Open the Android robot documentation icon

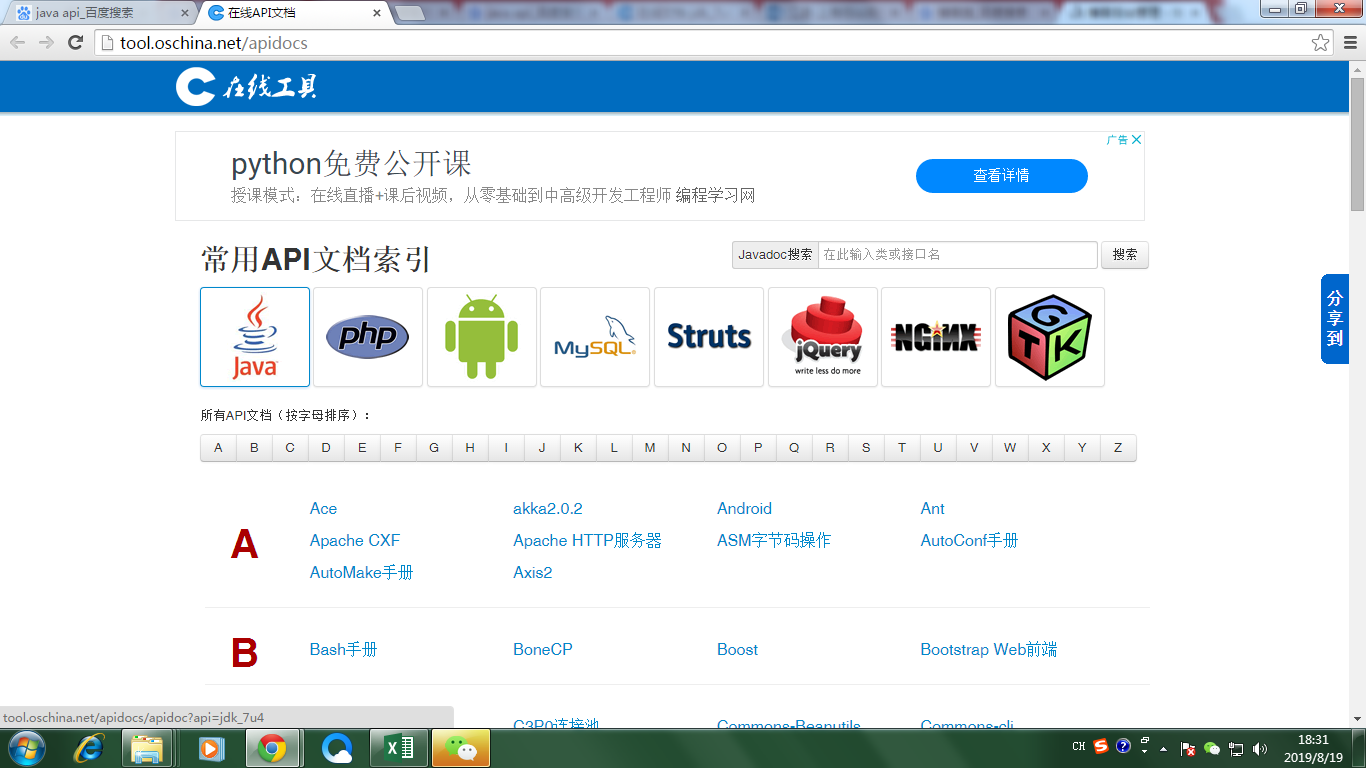point(482,337)
